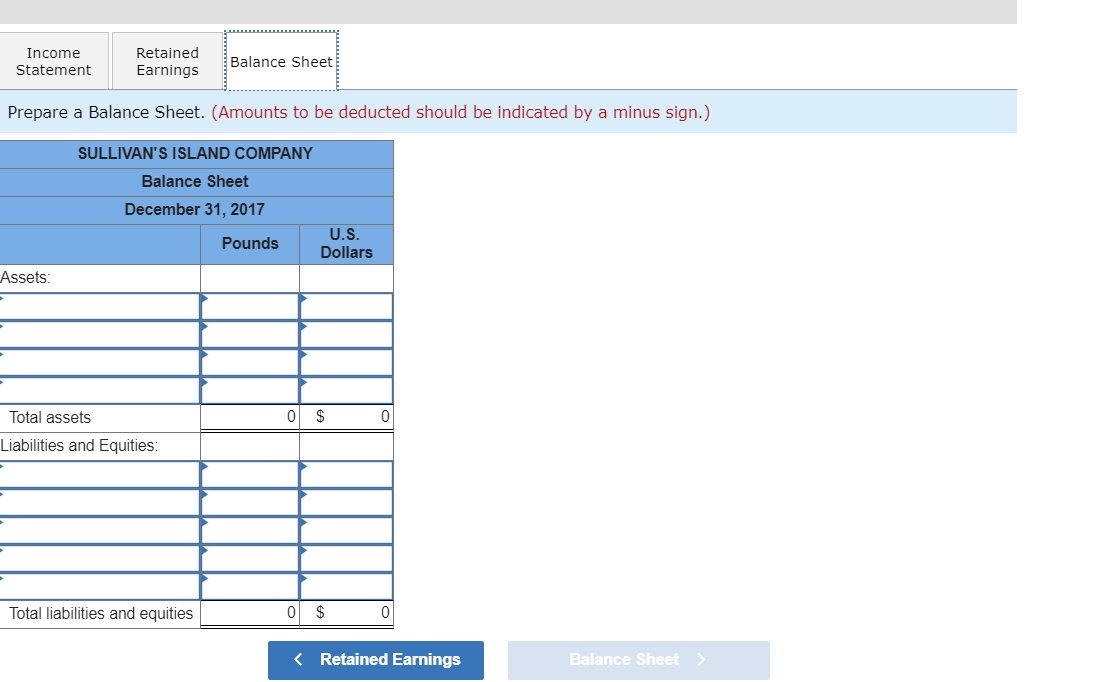Click the U.S. Dollars field in first liabilities row
The width and height of the screenshot is (1103, 682).
(x=347, y=475)
